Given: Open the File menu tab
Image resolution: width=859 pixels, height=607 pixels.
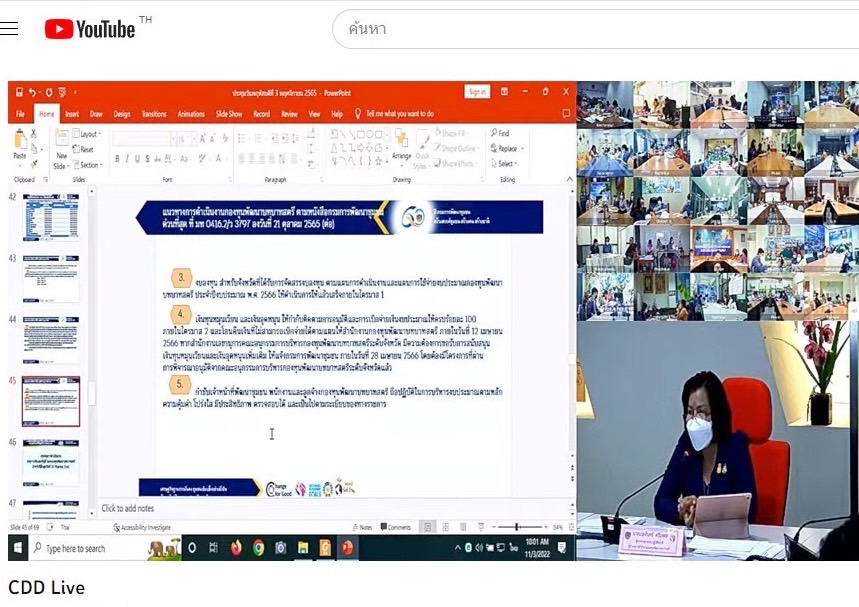Looking at the screenshot, I should coord(20,114).
